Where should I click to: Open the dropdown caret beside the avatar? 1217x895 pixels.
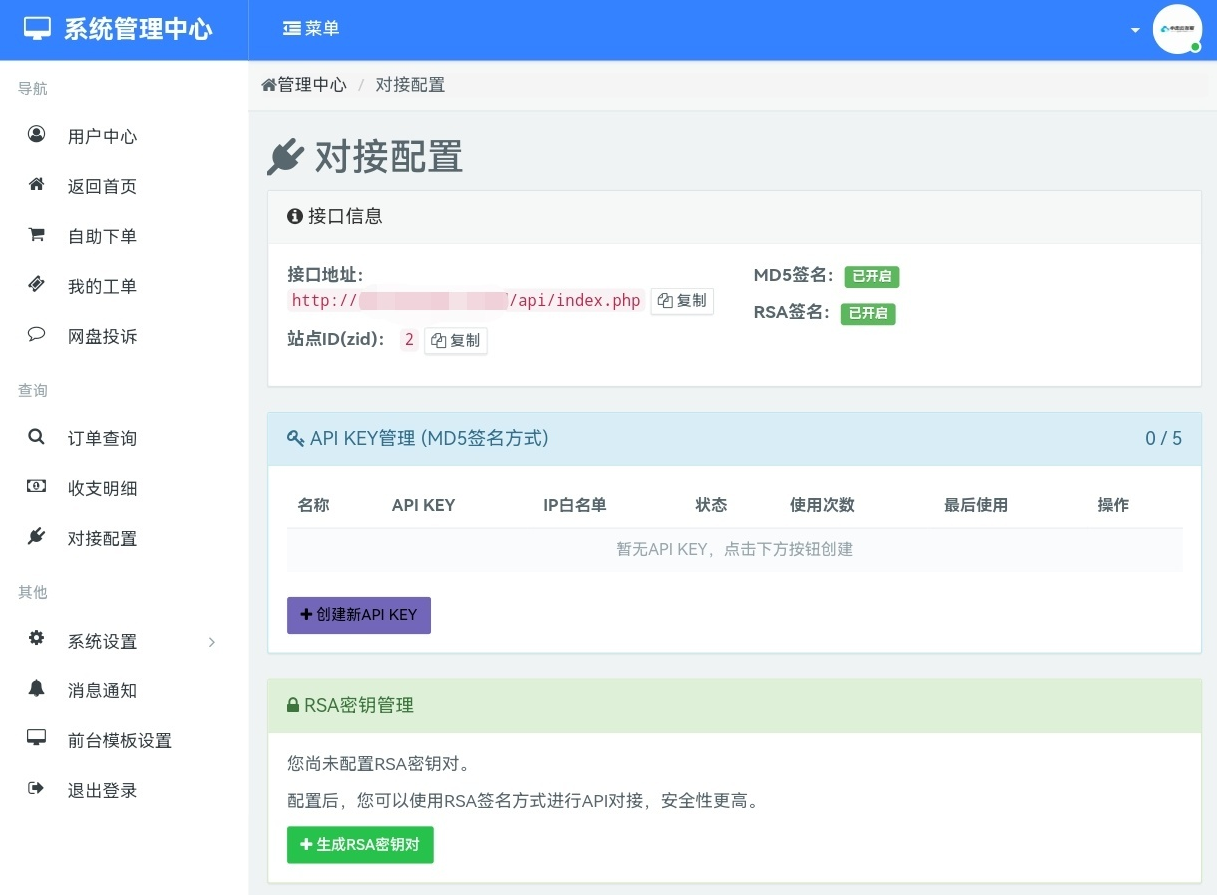click(1135, 30)
